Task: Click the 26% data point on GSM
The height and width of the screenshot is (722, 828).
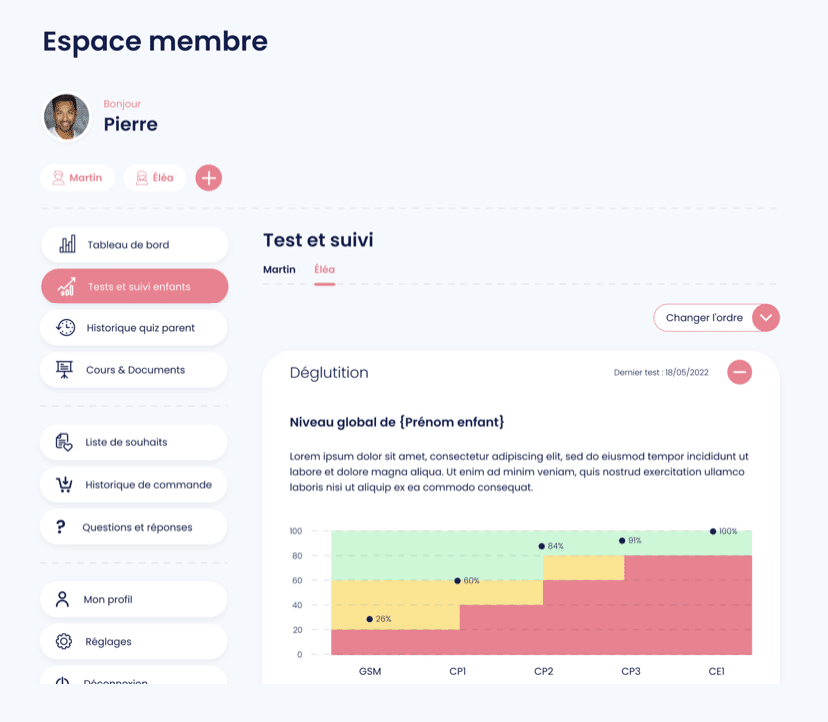Action: (370, 619)
